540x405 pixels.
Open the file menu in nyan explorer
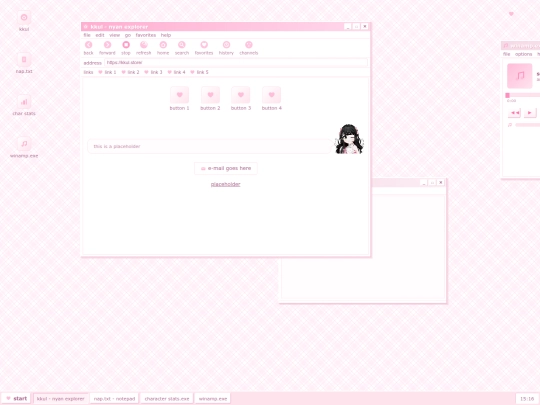pyautogui.click(x=87, y=35)
